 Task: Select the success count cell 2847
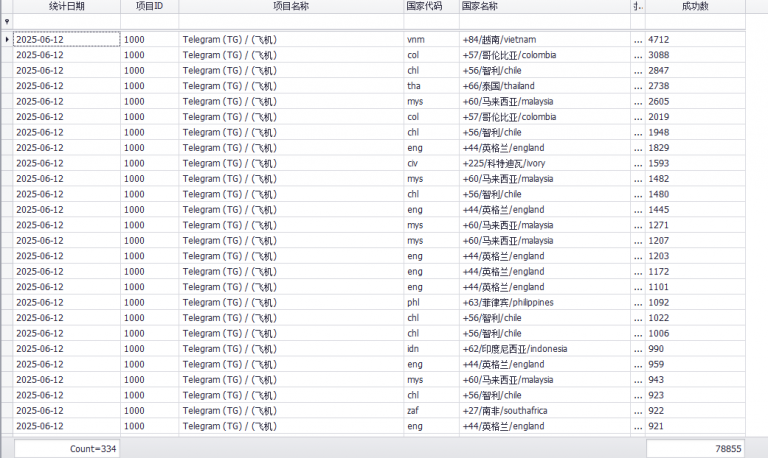695,71
